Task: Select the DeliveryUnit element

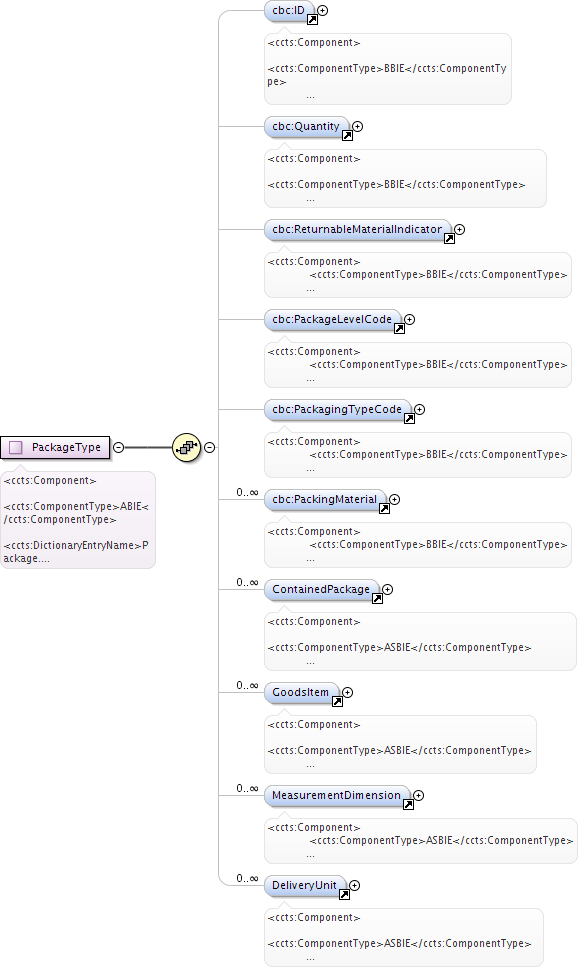Action: [304, 886]
